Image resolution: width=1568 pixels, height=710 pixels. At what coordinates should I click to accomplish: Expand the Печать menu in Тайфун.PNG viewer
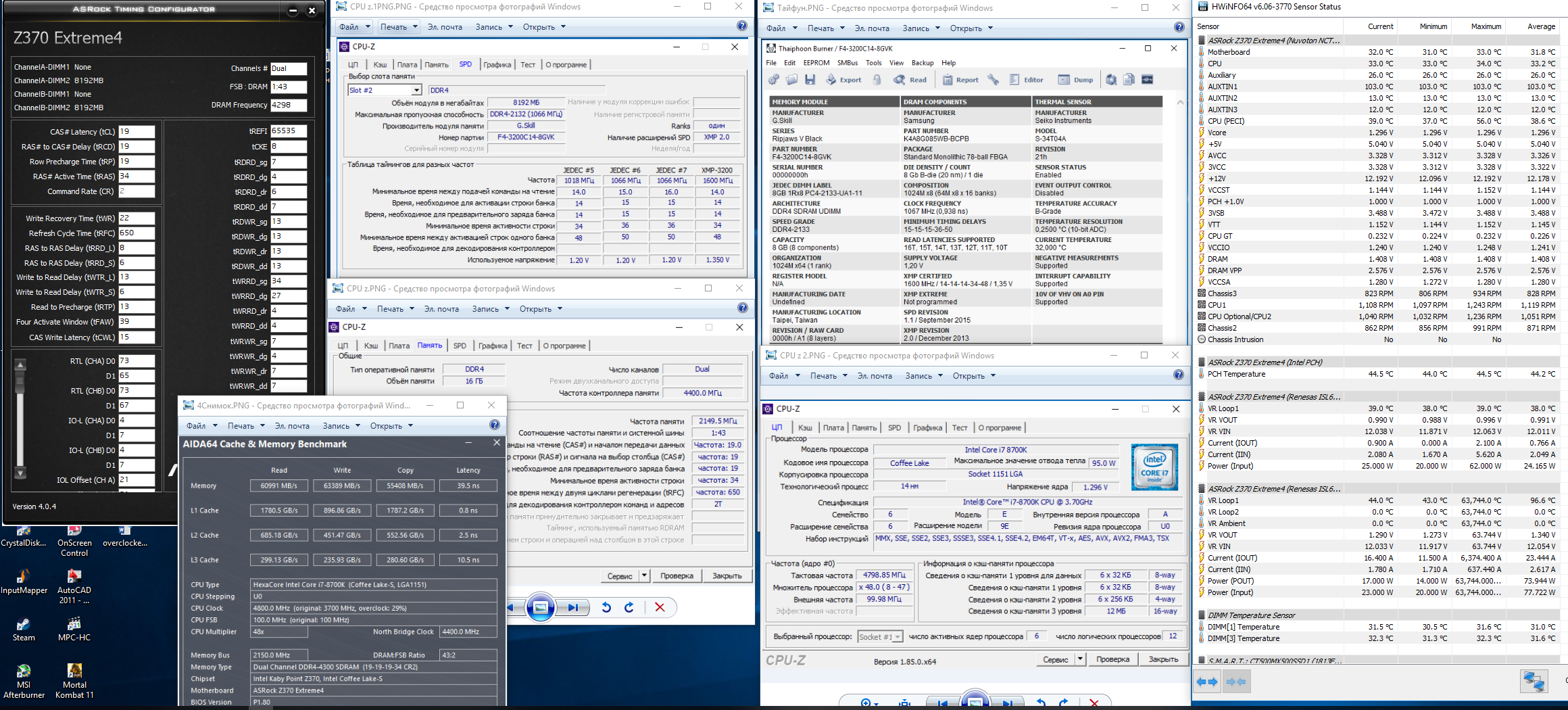(x=827, y=28)
